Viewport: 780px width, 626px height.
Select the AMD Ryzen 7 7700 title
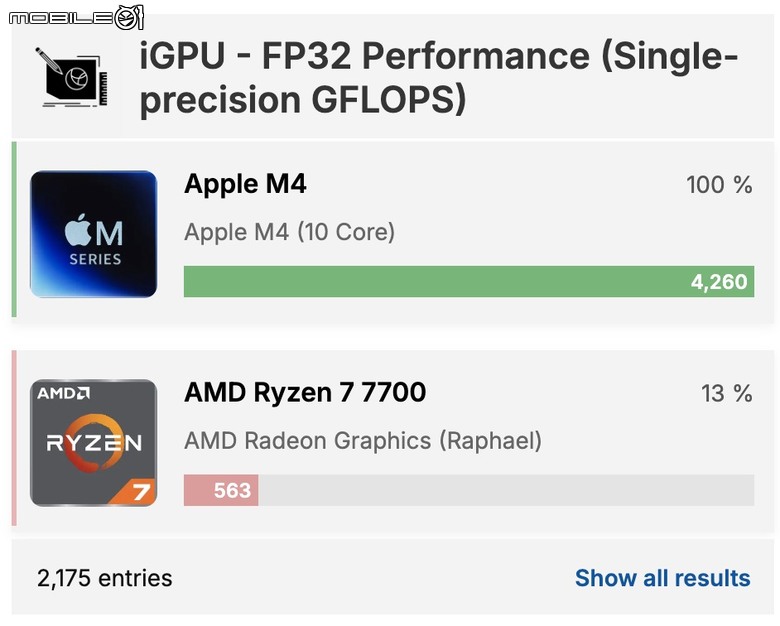pos(305,393)
